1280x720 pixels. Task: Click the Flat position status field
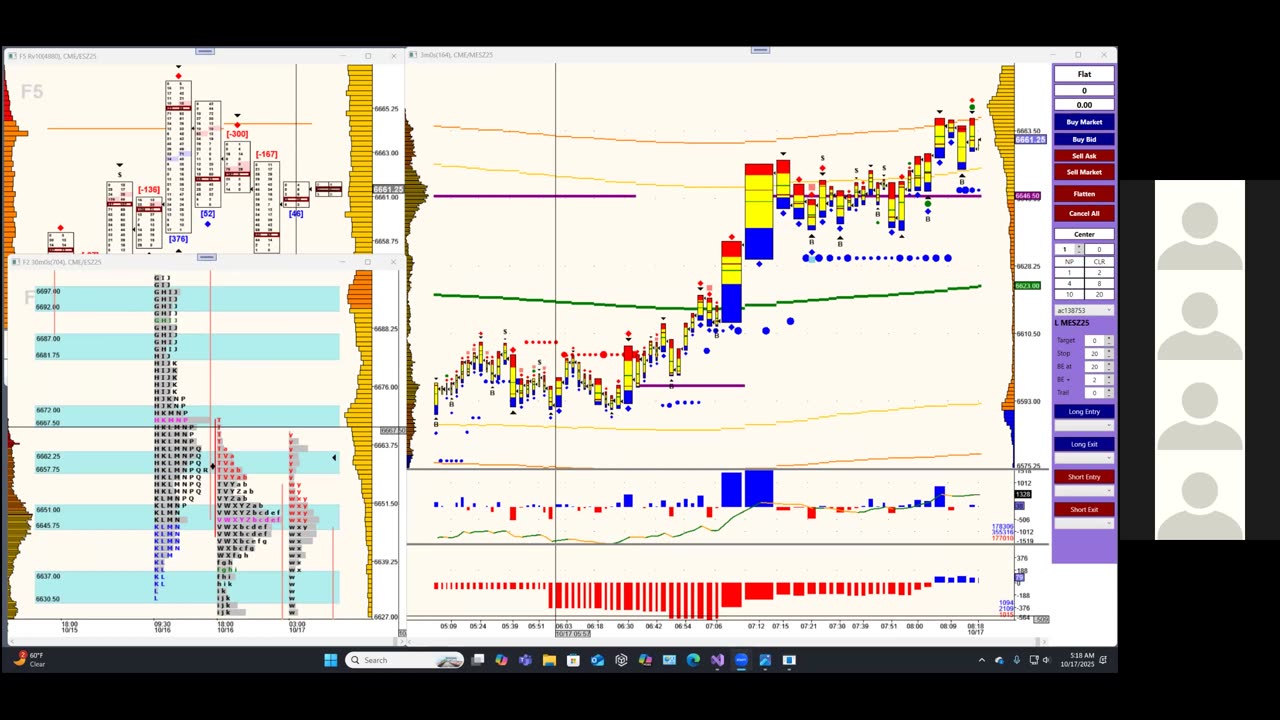[1084, 74]
